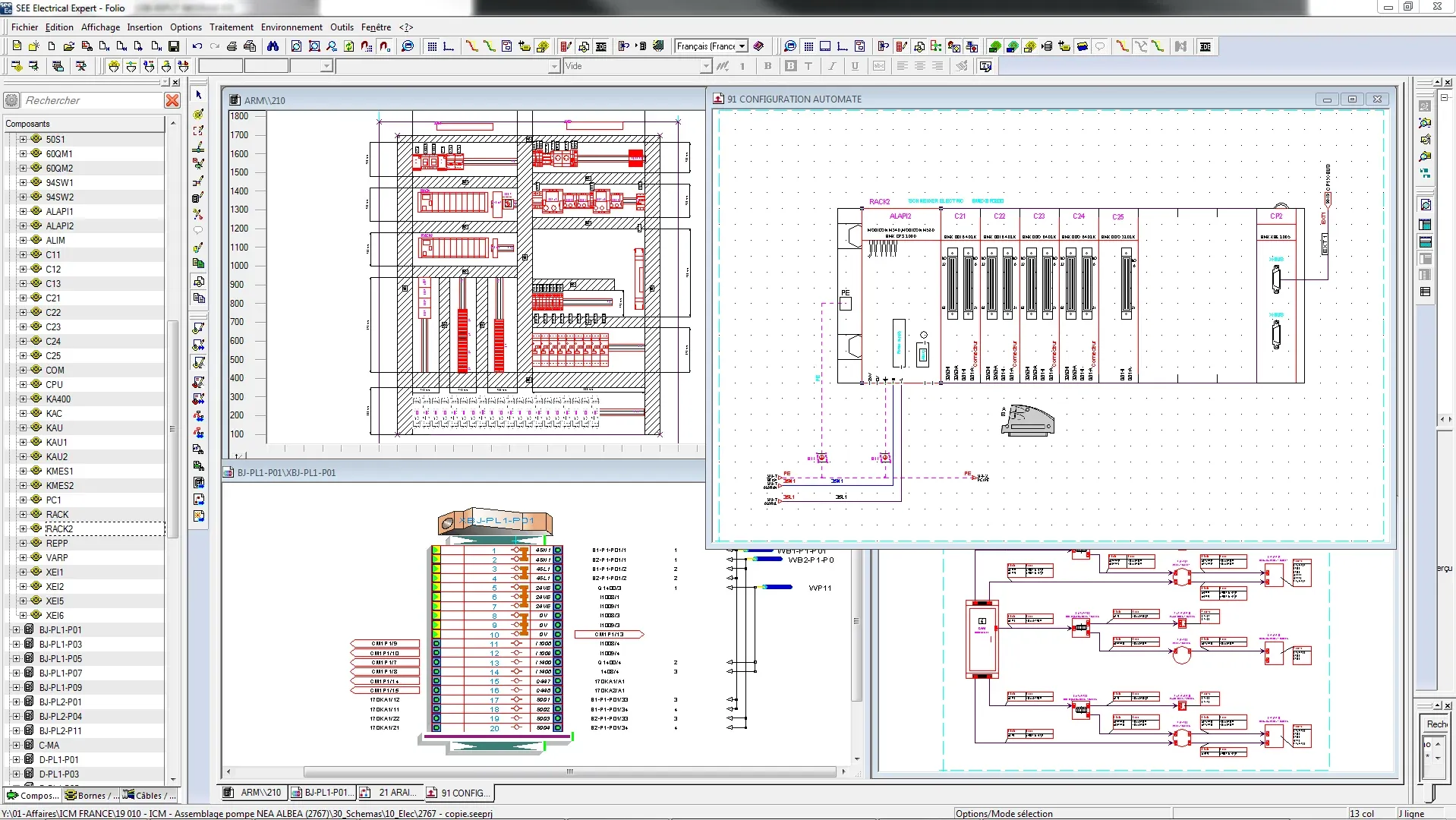
Task: Click the blank New document icon
Action: point(52,46)
